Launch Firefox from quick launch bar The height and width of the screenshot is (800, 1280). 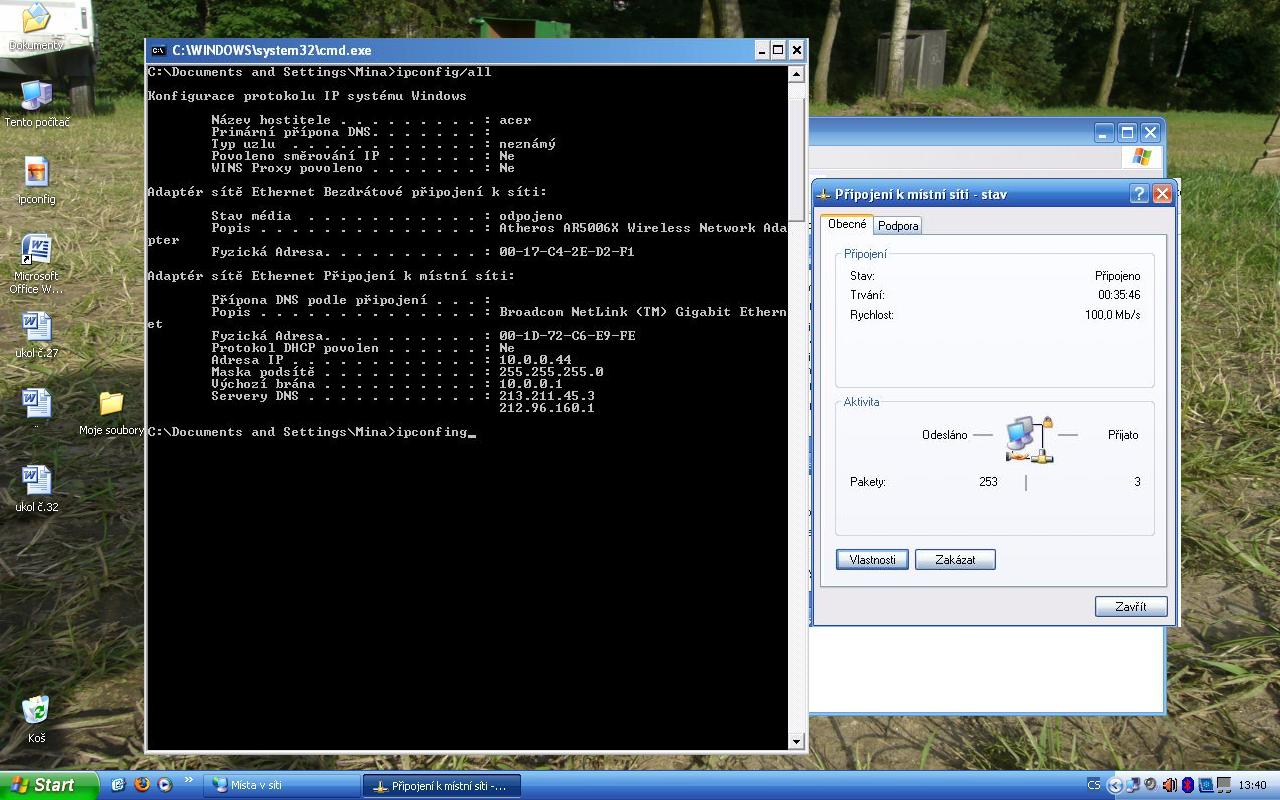pos(142,785)
